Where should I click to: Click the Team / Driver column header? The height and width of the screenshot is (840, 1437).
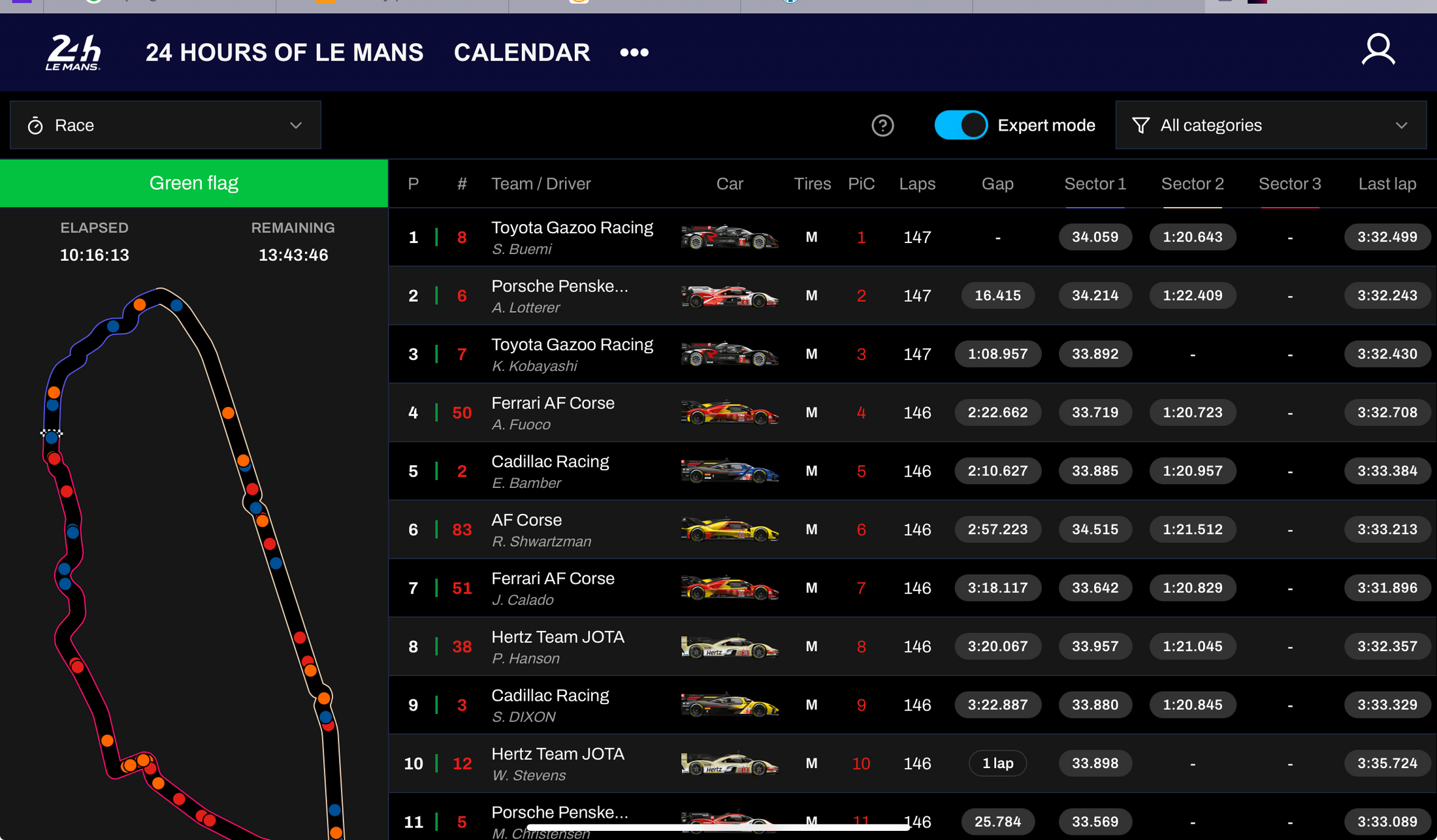coord(541,184)
